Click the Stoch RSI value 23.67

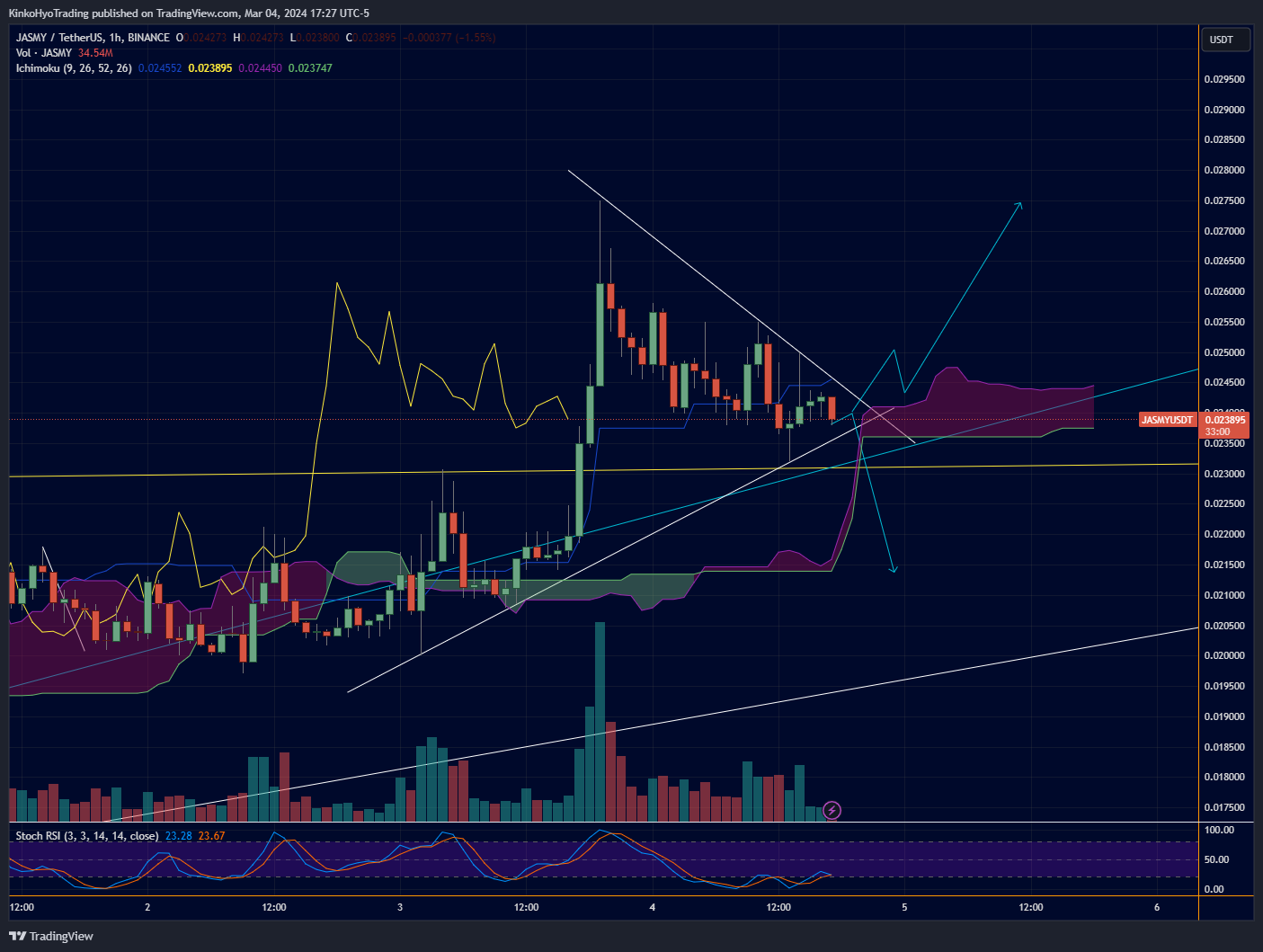[212, 836]
